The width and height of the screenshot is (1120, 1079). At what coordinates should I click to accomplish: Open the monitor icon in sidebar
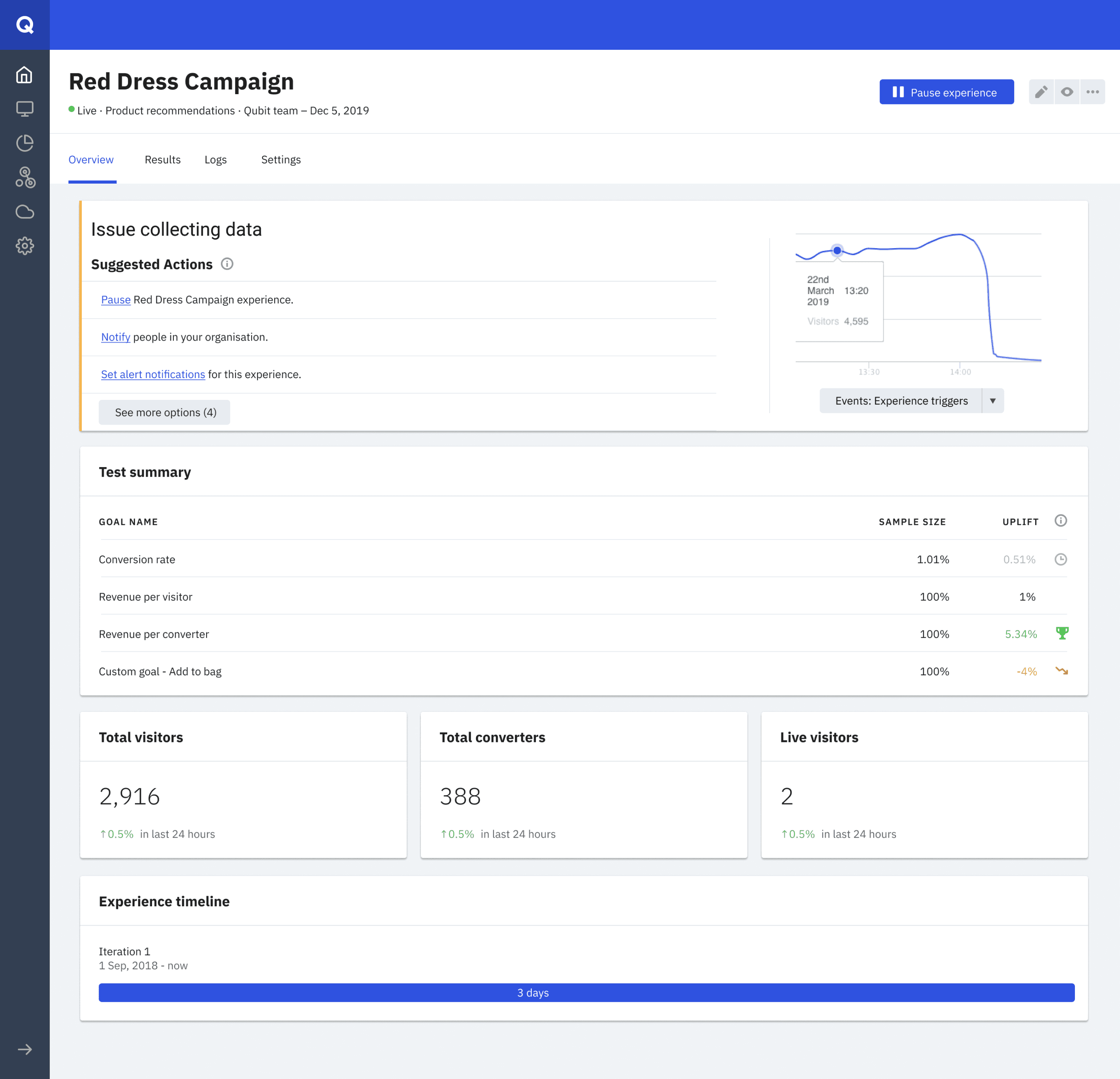coord(25,109)
